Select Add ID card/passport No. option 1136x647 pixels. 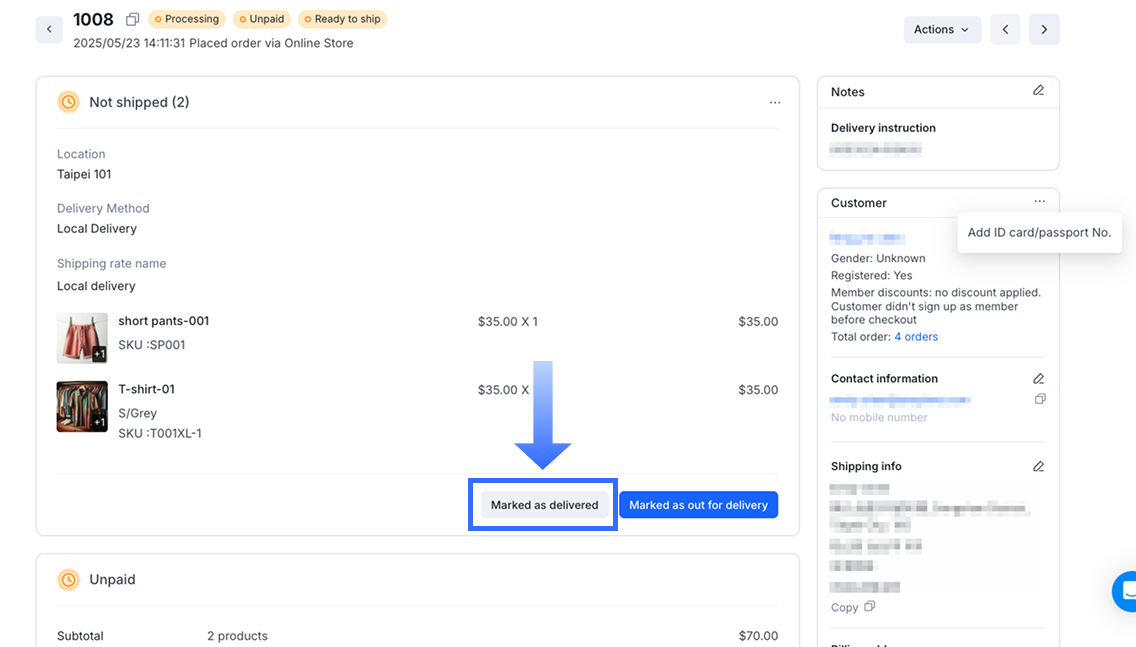click(1039, 232)
